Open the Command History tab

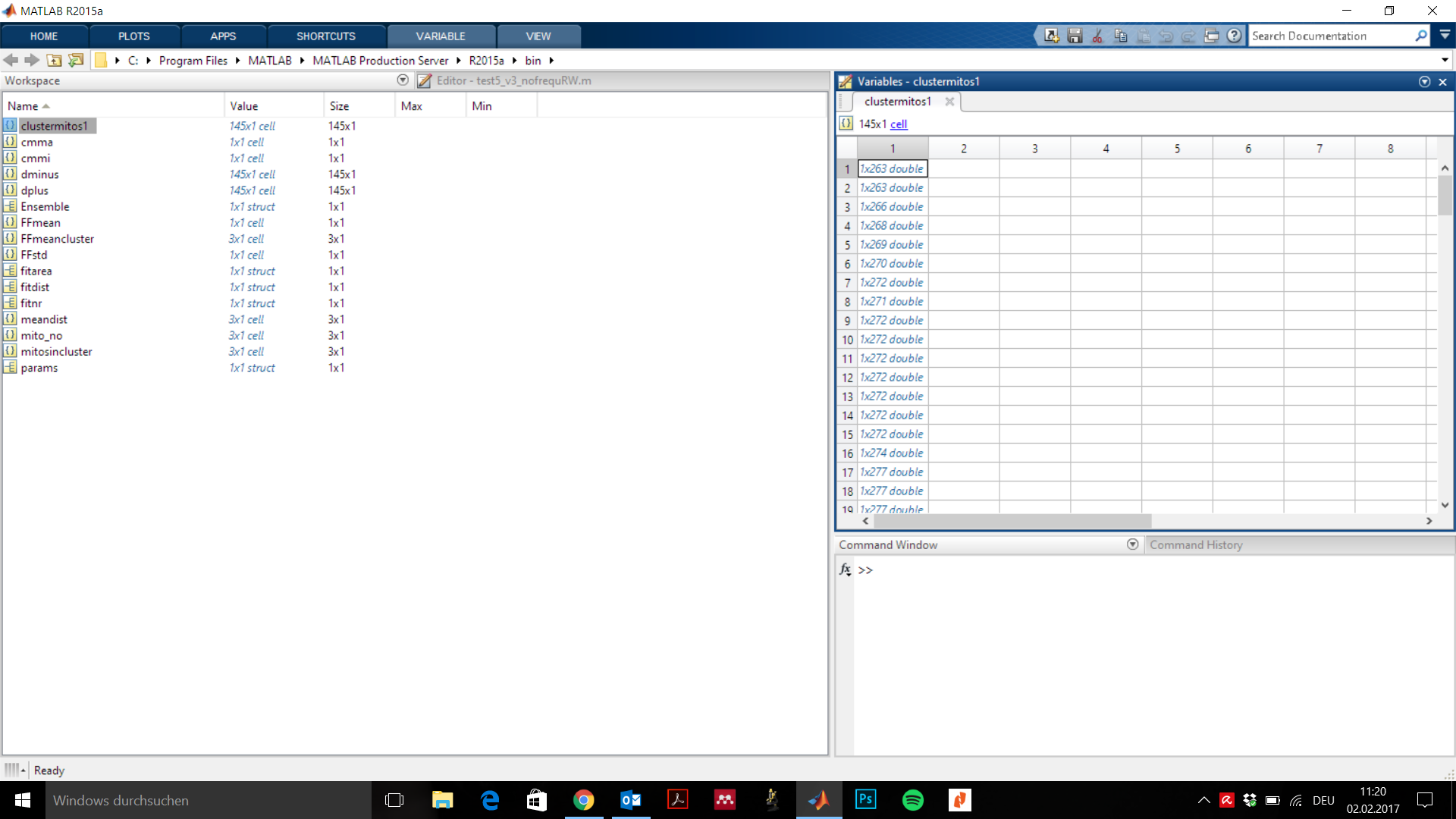click(x=1195, y=544)
